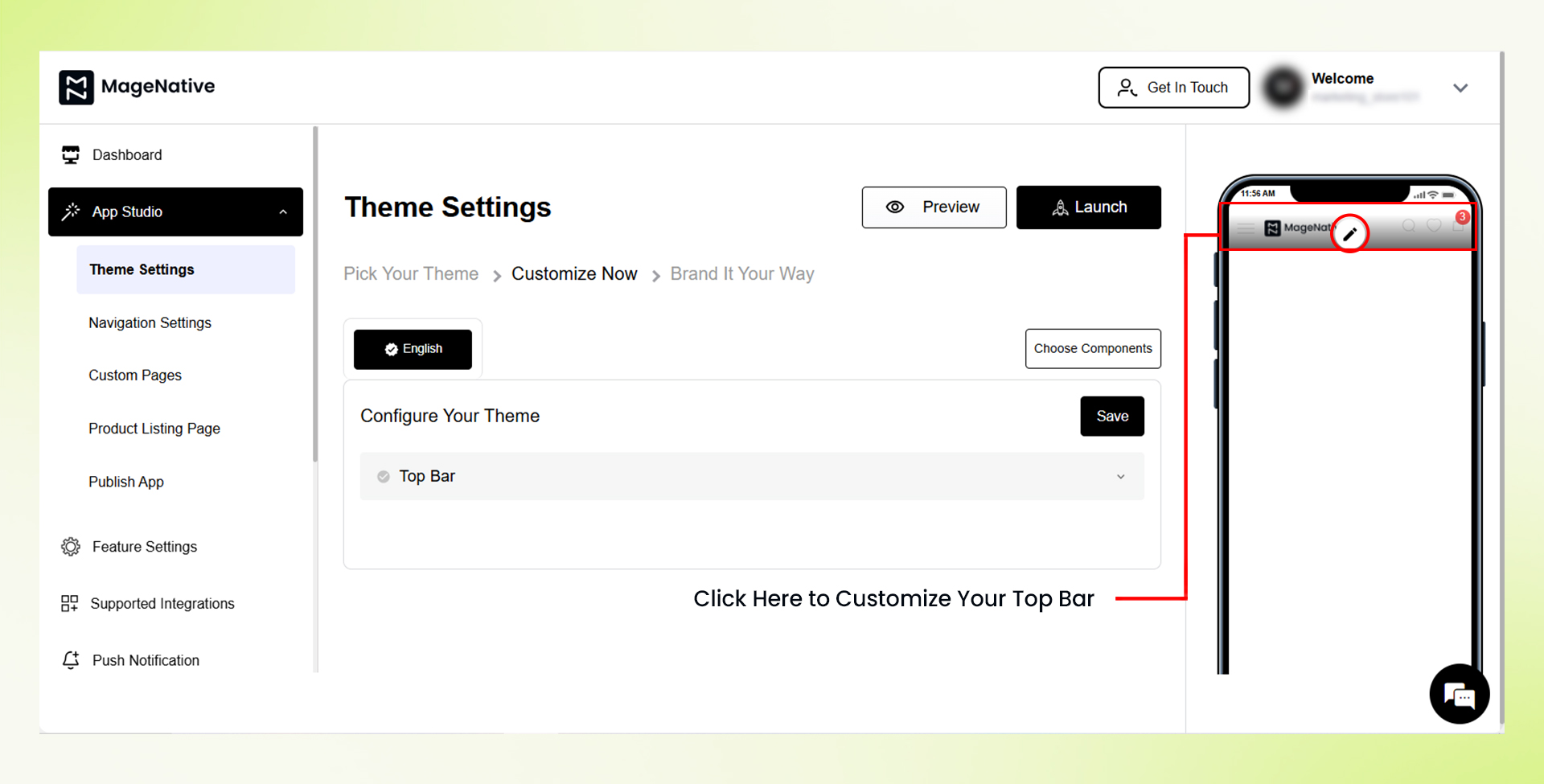Click the Supported Integrations grid icon
Viewport: 1544px width, 784px height.
(x=71, y=603)
